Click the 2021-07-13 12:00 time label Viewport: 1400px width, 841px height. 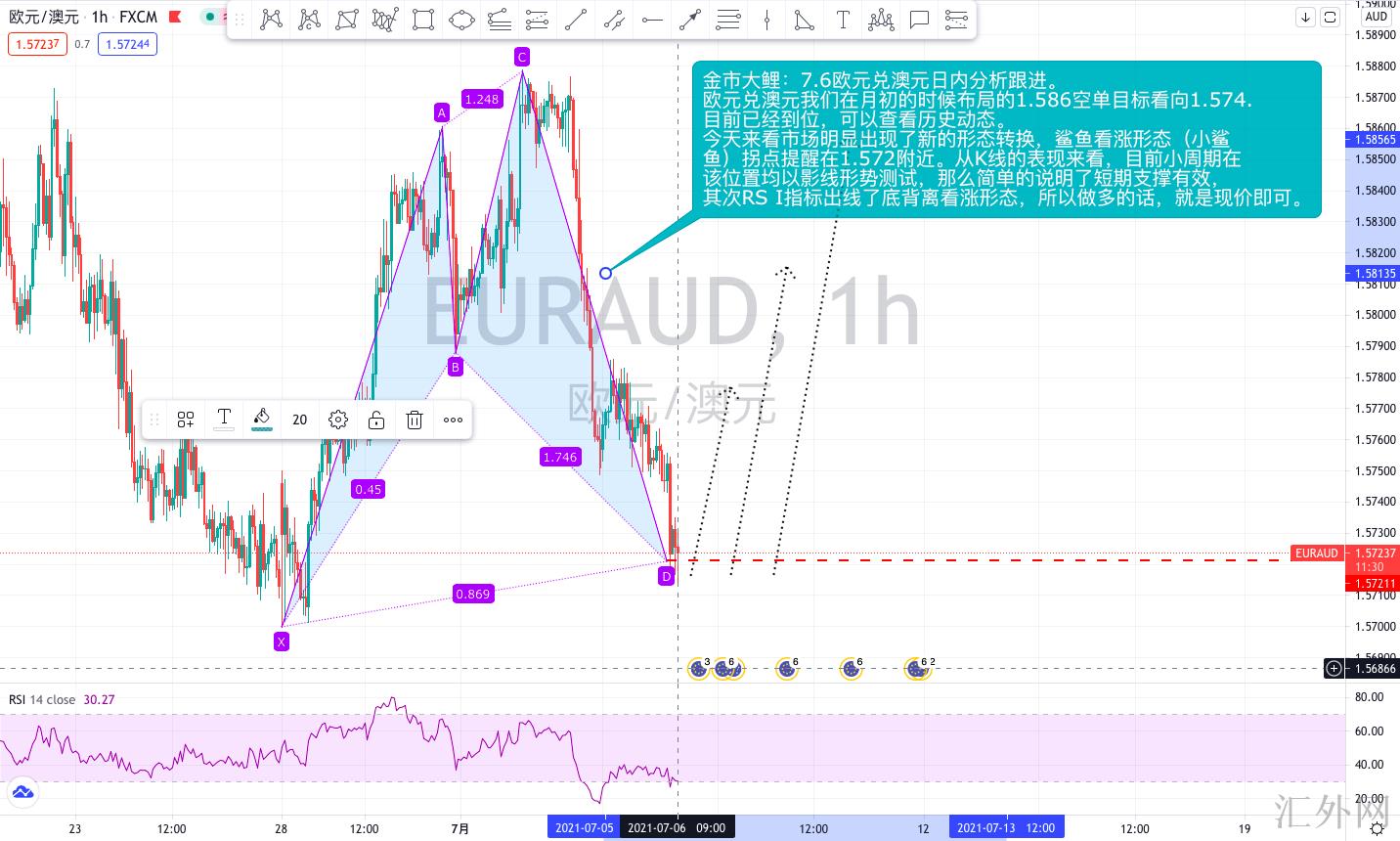click(1006, 828)
